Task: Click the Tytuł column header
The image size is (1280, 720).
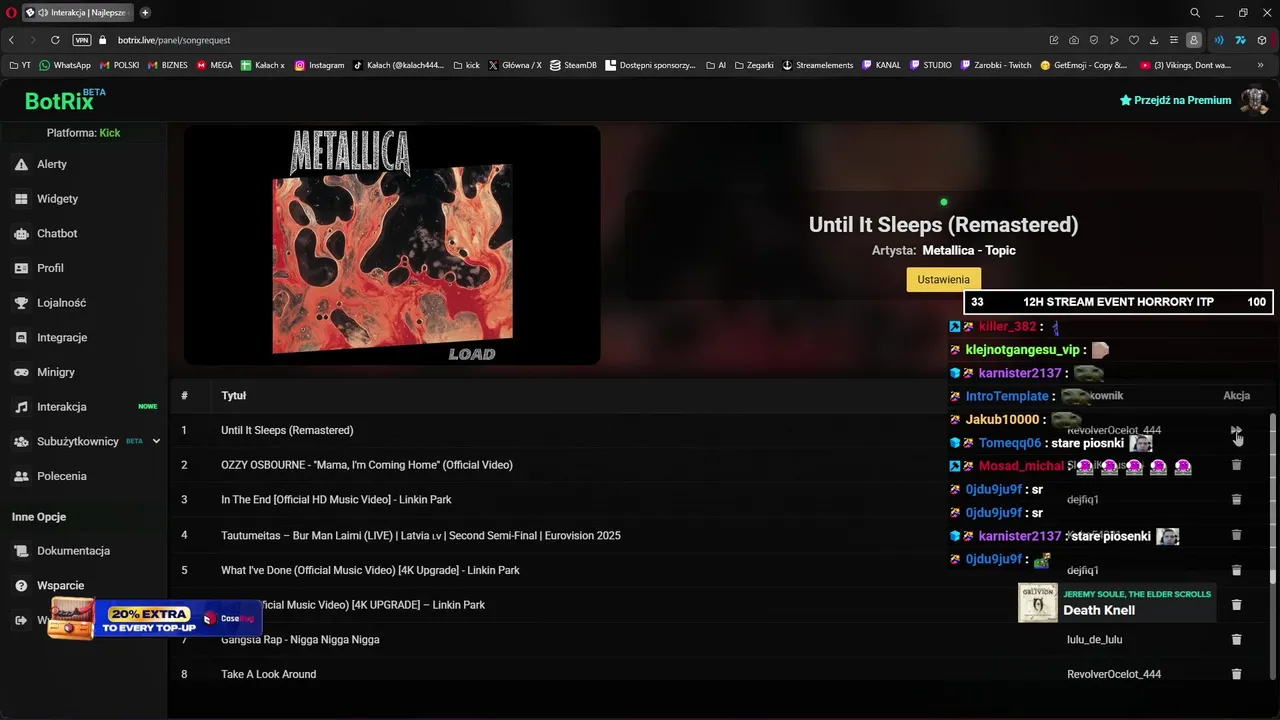Action: [x=233, y=396]
